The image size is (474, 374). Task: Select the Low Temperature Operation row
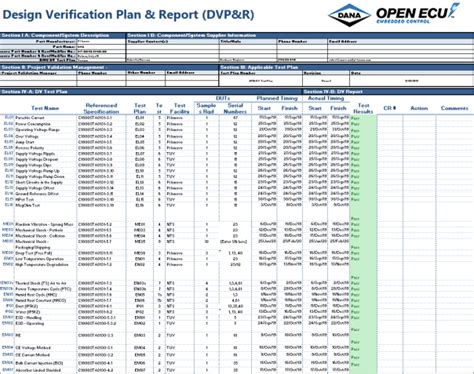tap(39, 259)
